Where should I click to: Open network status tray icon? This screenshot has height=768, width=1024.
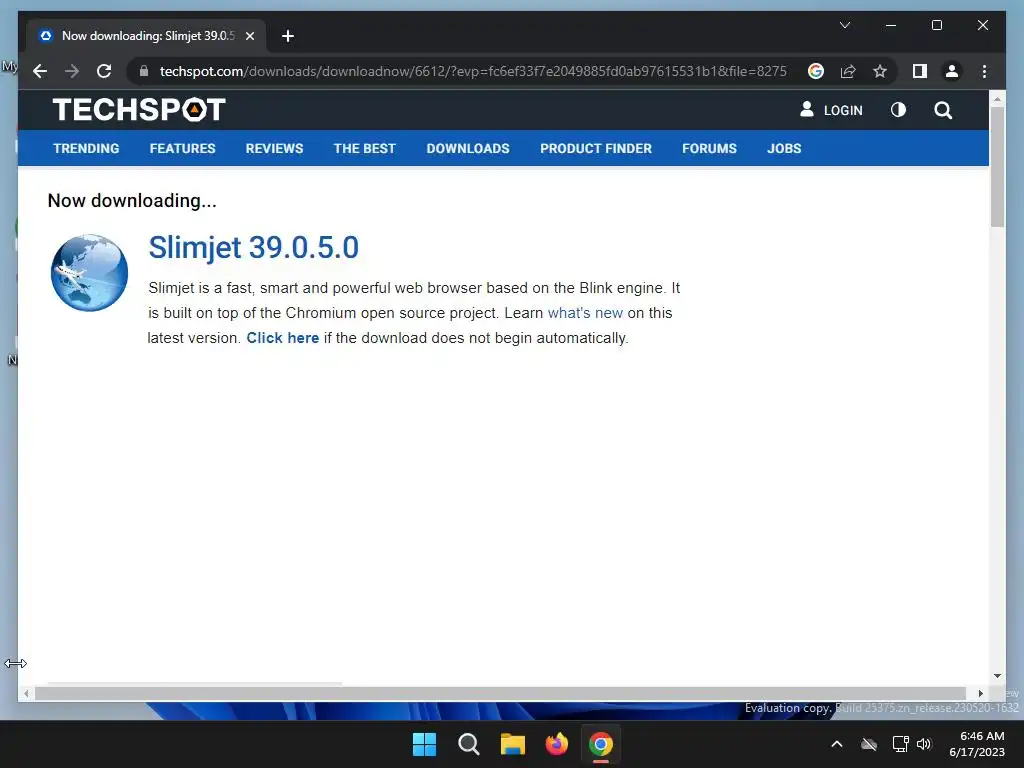coord(901,744)
